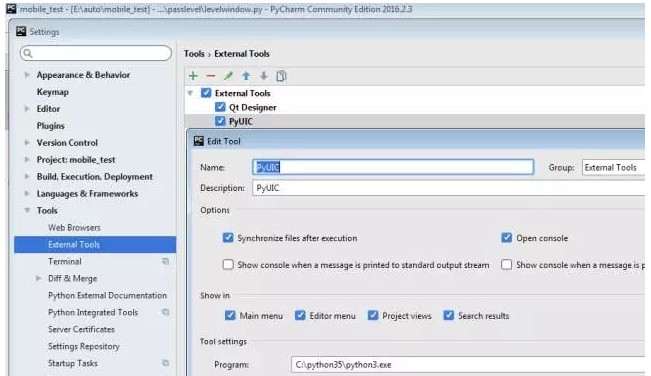This screenshot has height=376, width=651.
Task: Uncheck the Open console option
Action: [x=507, y=238]
